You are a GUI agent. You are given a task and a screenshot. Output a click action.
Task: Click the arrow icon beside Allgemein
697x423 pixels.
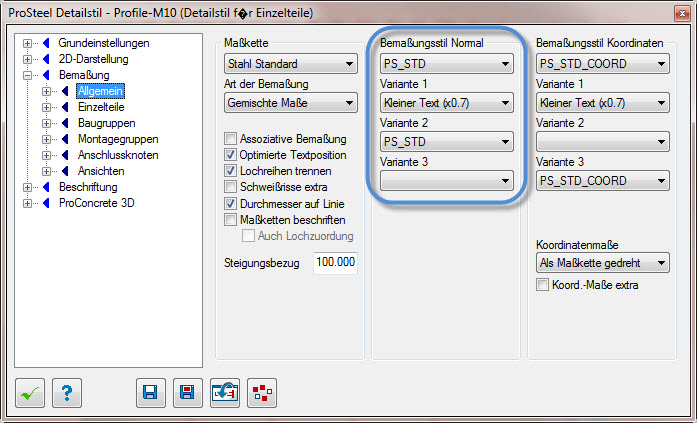pos(65,91)
